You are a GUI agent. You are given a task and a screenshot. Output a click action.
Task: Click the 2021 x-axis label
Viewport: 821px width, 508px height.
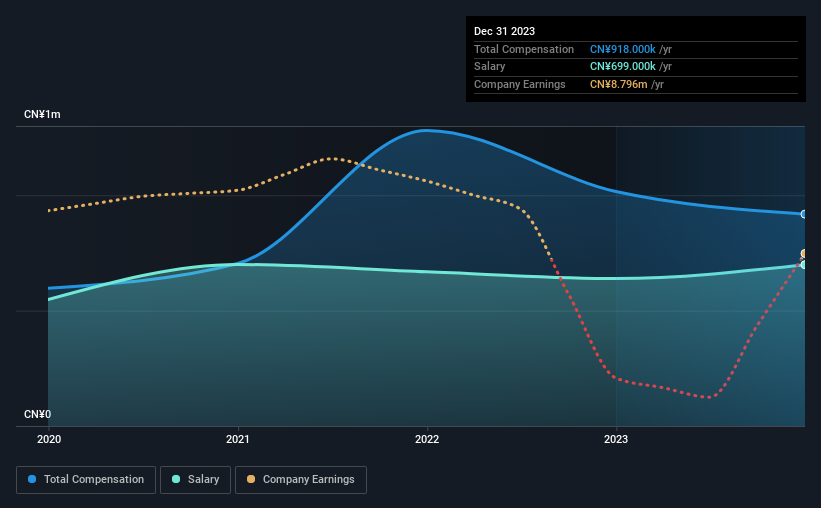(238, 439)
